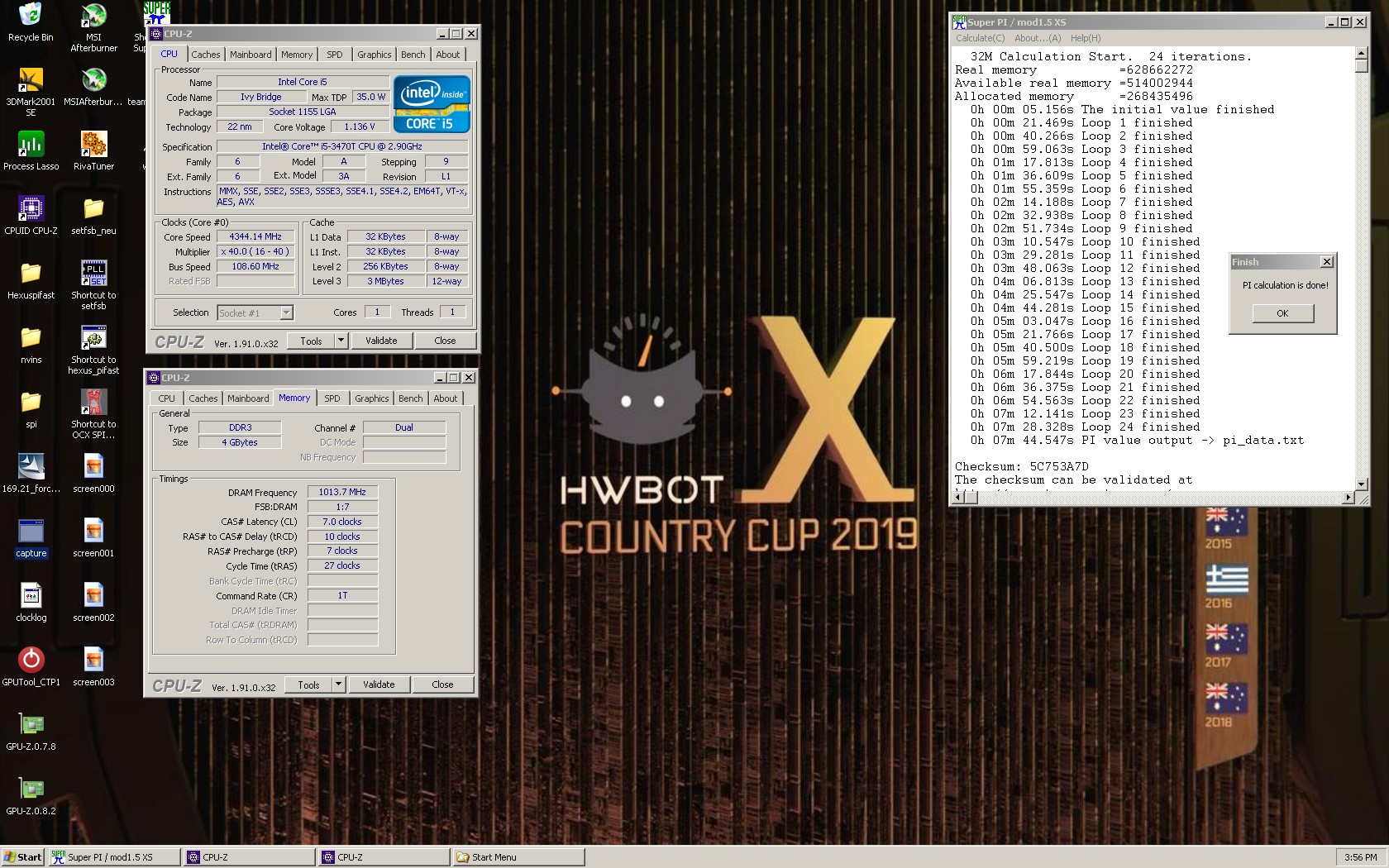Launch Shortcut to setfsb icon
The height and width of the screenshot is (868, 1389).
93,285
